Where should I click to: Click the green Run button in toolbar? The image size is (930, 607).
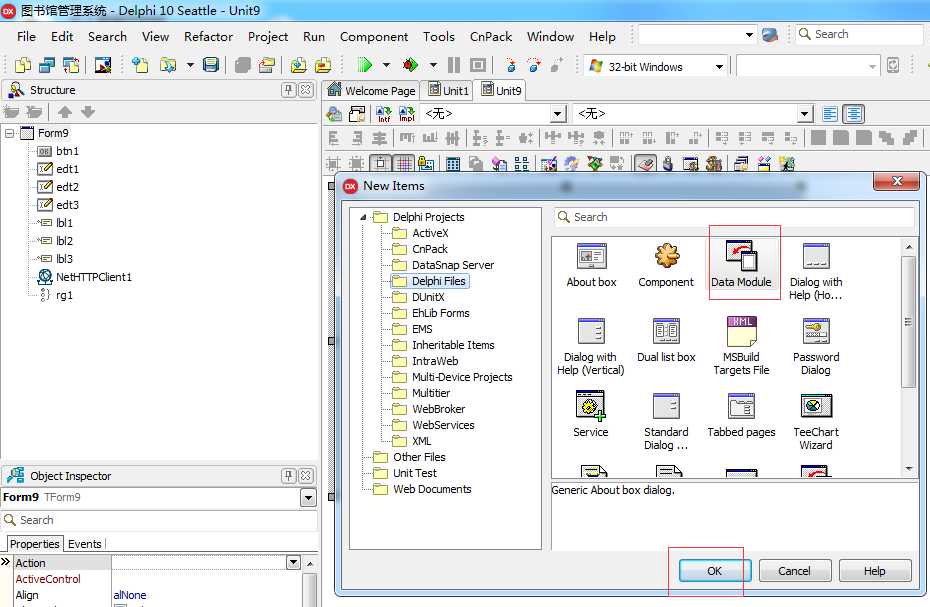tap(364, 65)
